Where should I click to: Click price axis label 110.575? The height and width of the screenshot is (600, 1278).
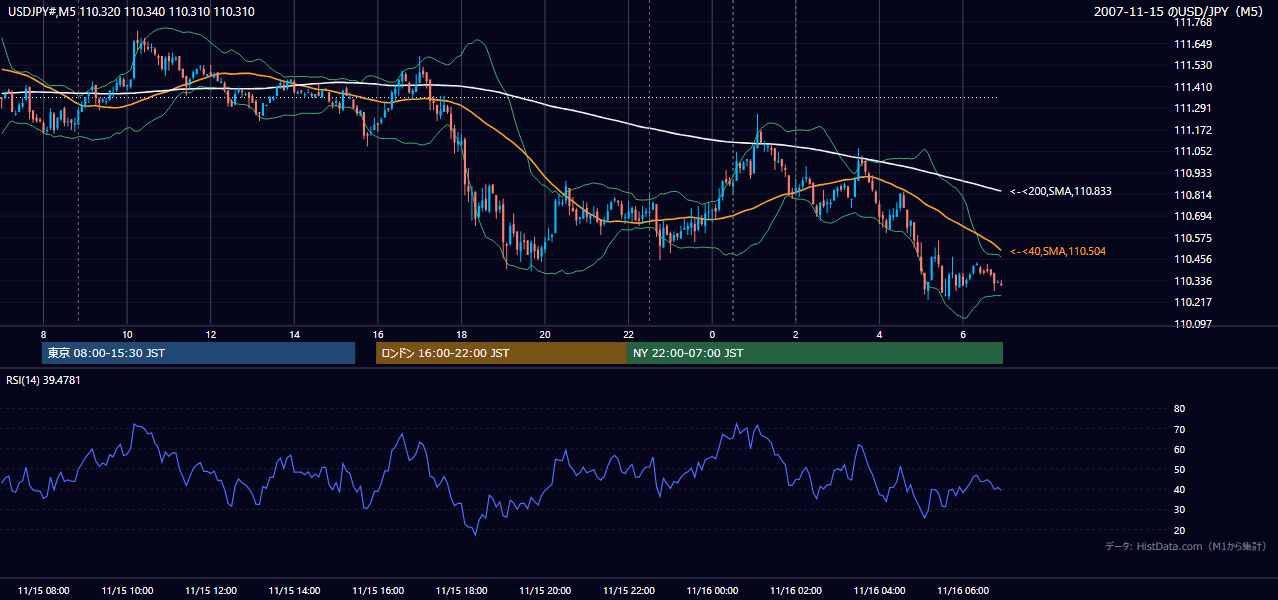(x=1193, y=238)
